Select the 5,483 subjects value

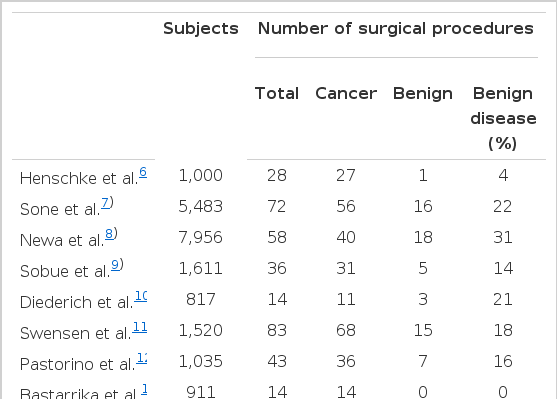pos(201,206)
